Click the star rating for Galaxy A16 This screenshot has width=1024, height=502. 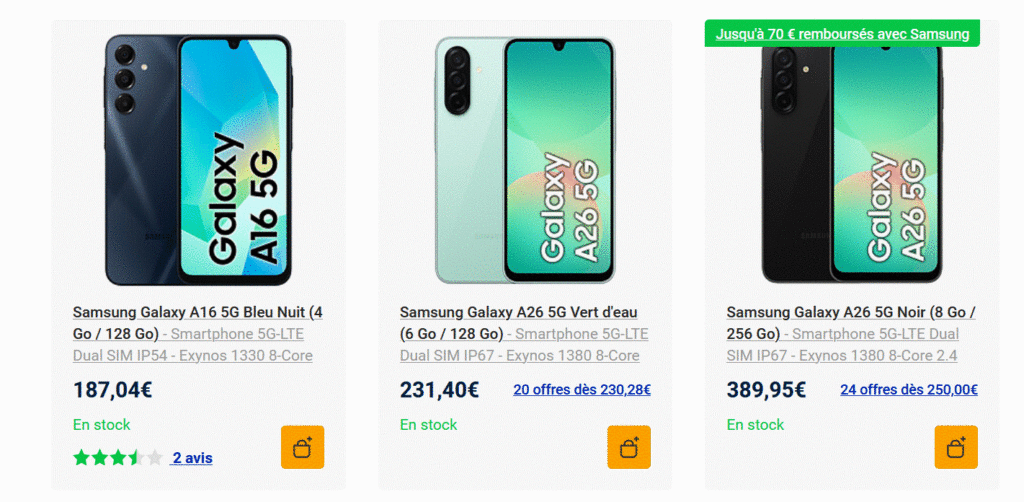tap(117, 458)
